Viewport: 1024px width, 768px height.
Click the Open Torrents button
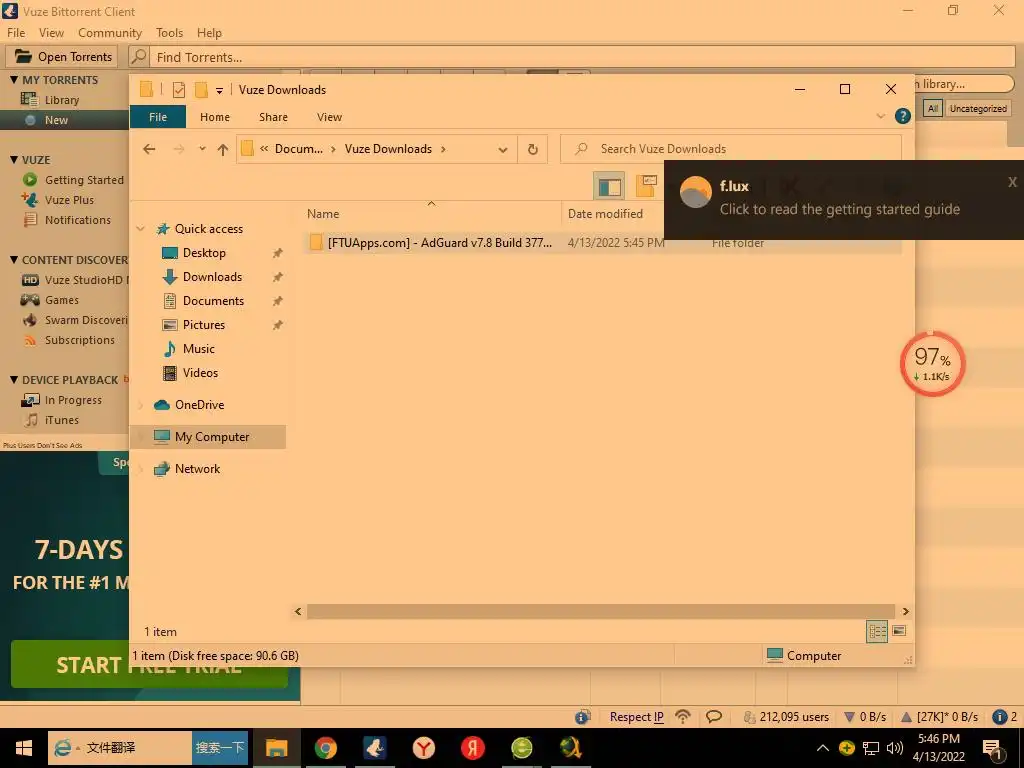tap(62, 57)
